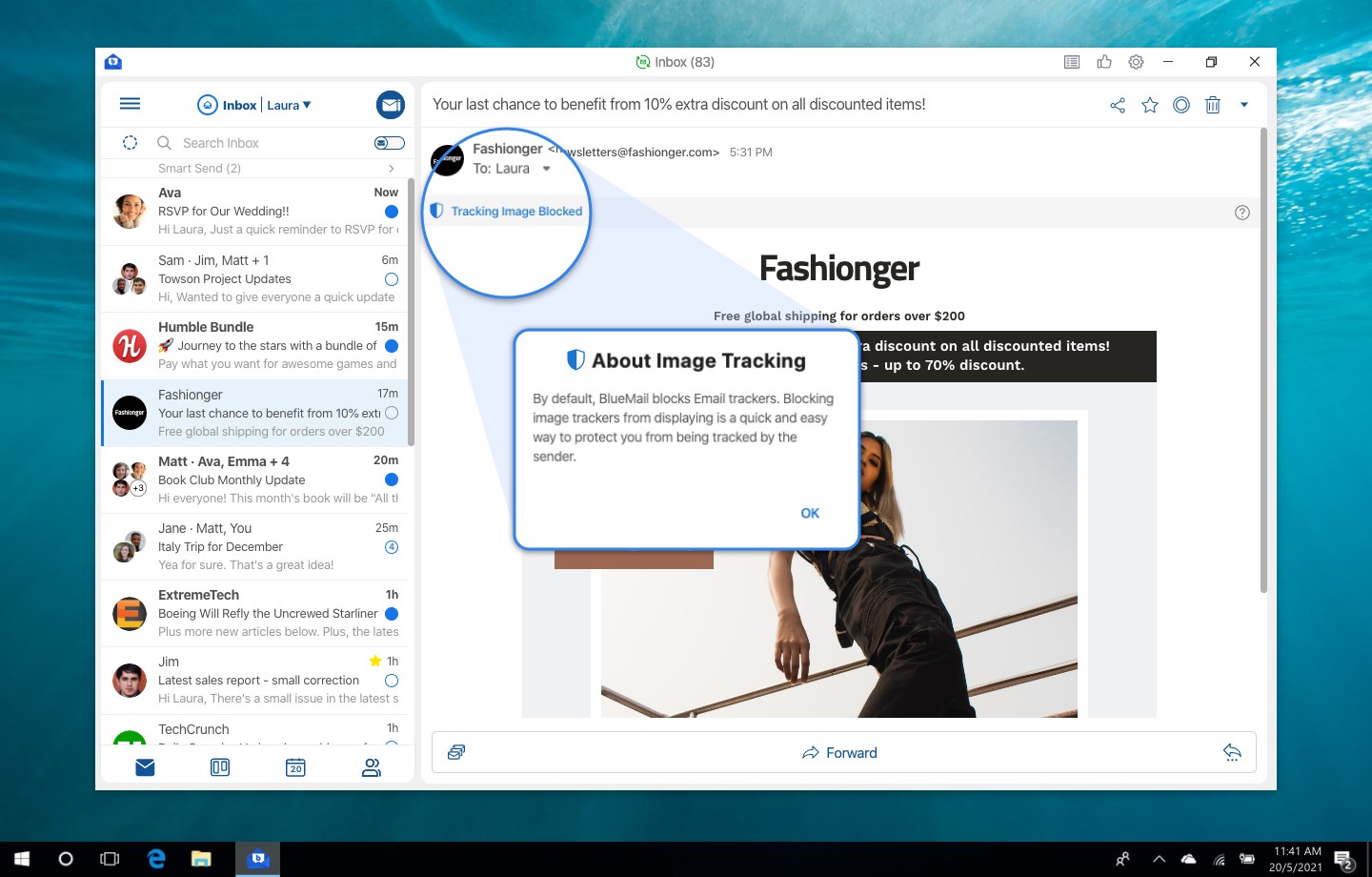Share the open email

tap(1118, 105)
